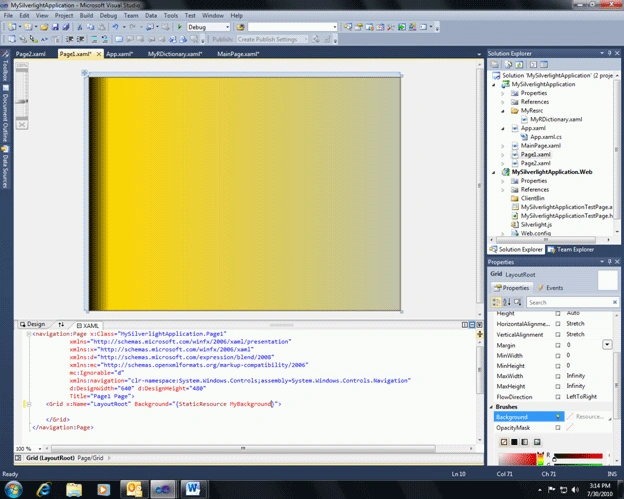This screenshot has width=624, height=499.
Task: Select image brush icon
Action: tap(537, 442)
